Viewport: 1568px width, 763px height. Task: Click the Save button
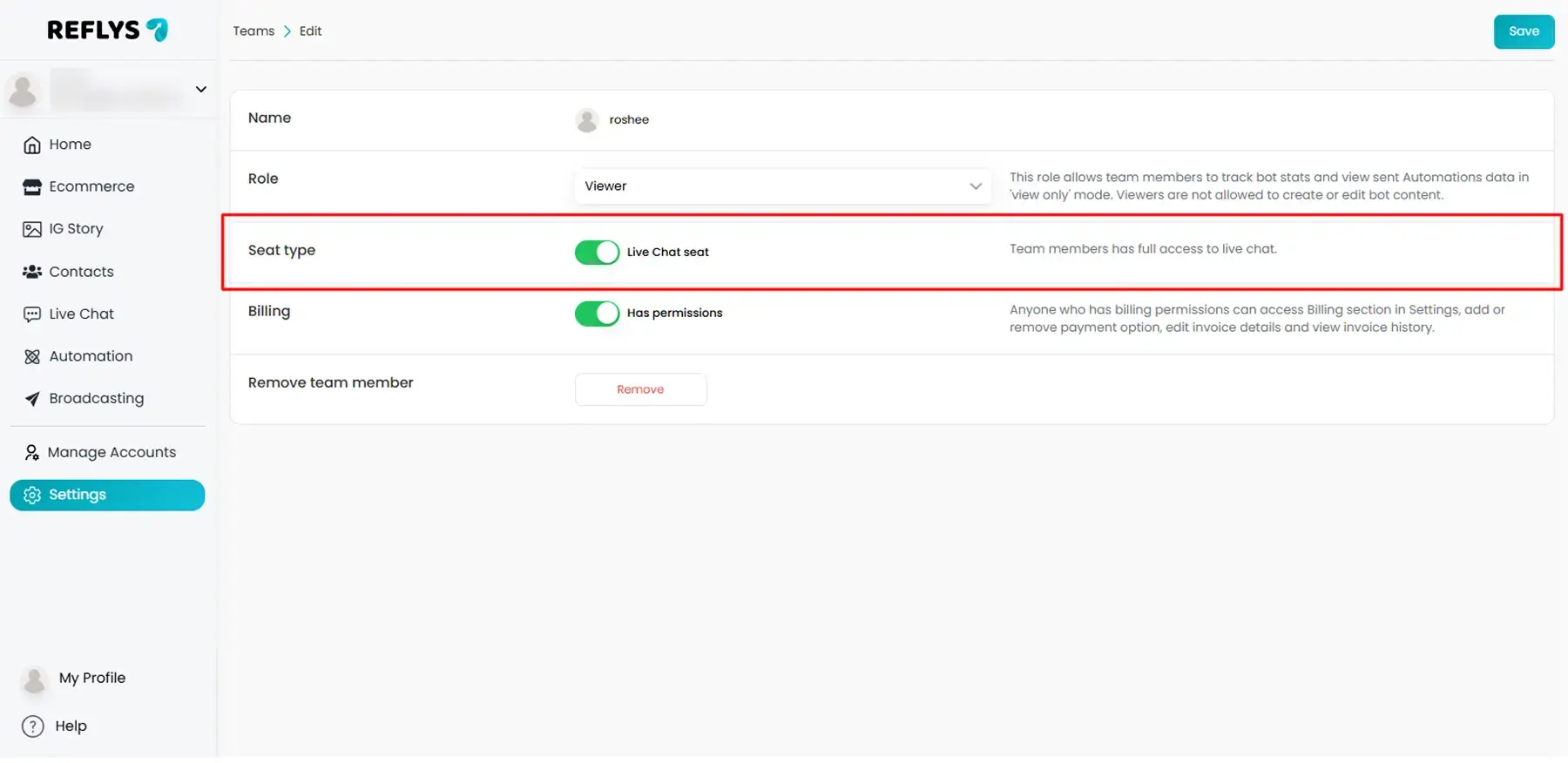1523,31
